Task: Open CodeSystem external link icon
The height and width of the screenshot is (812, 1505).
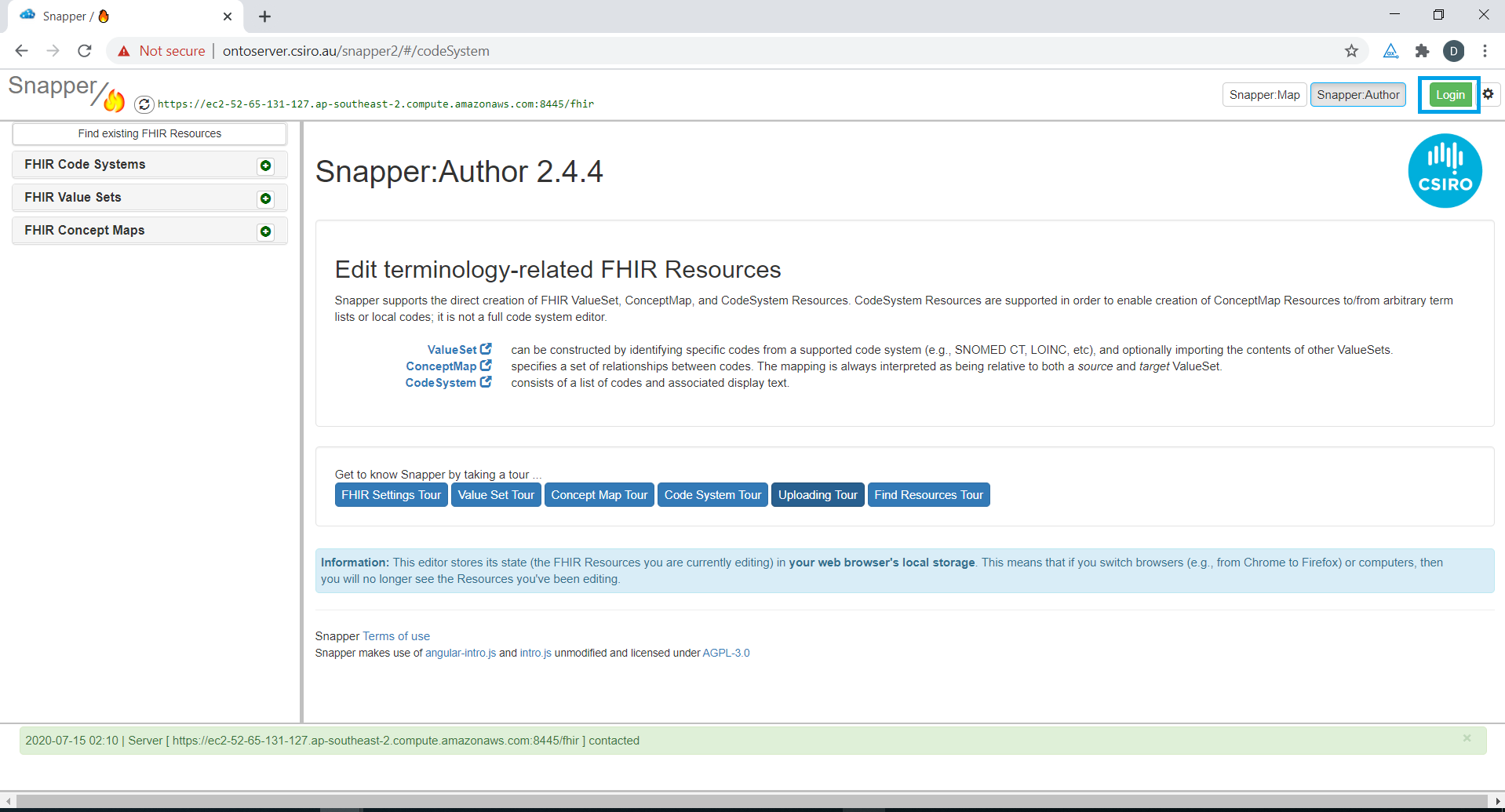Action: coord(486,382)
